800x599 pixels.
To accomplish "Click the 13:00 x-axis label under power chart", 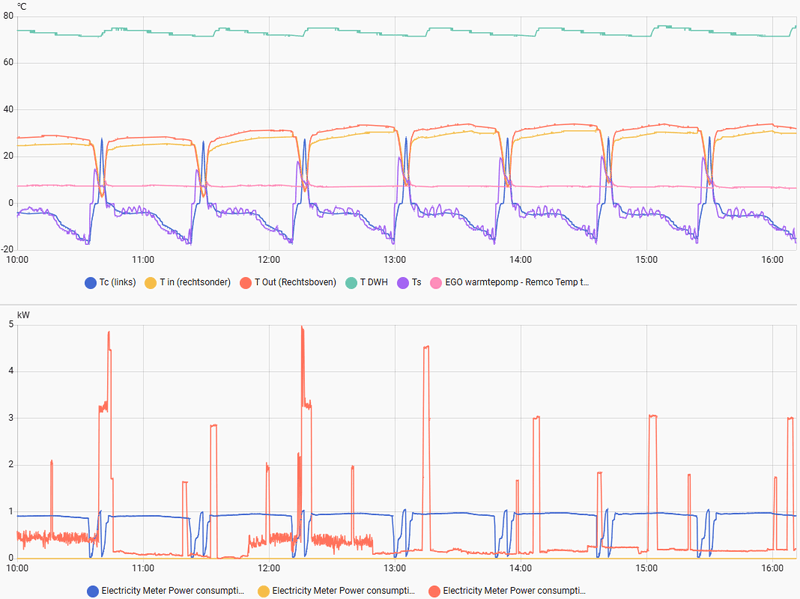I will (394, 568).
